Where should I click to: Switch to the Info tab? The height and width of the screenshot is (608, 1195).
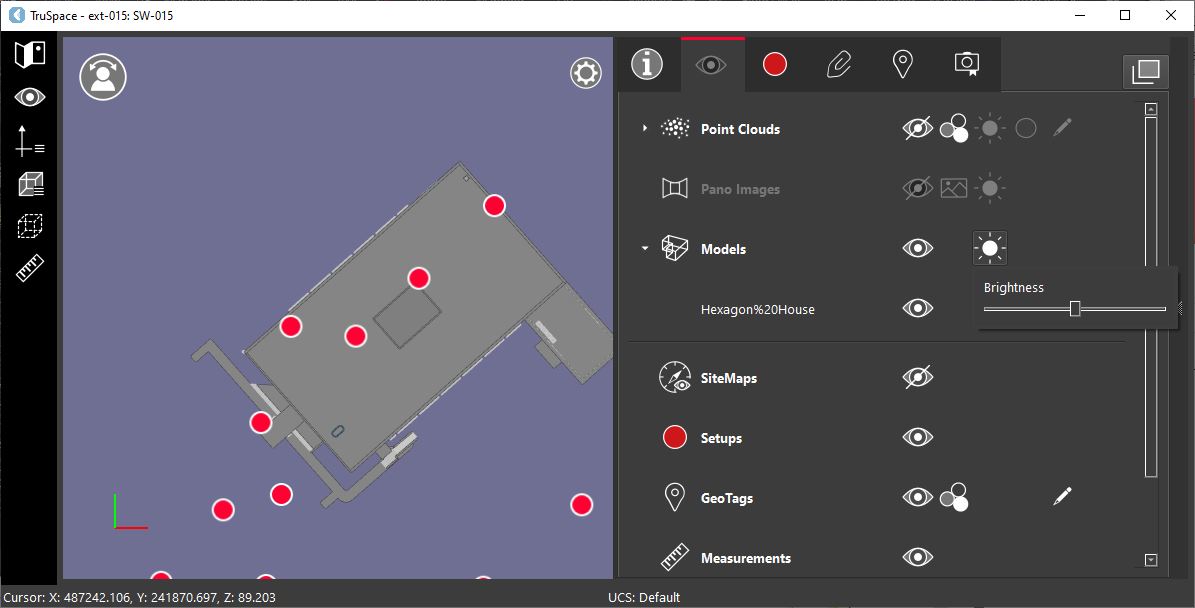[x=647, y=65]
